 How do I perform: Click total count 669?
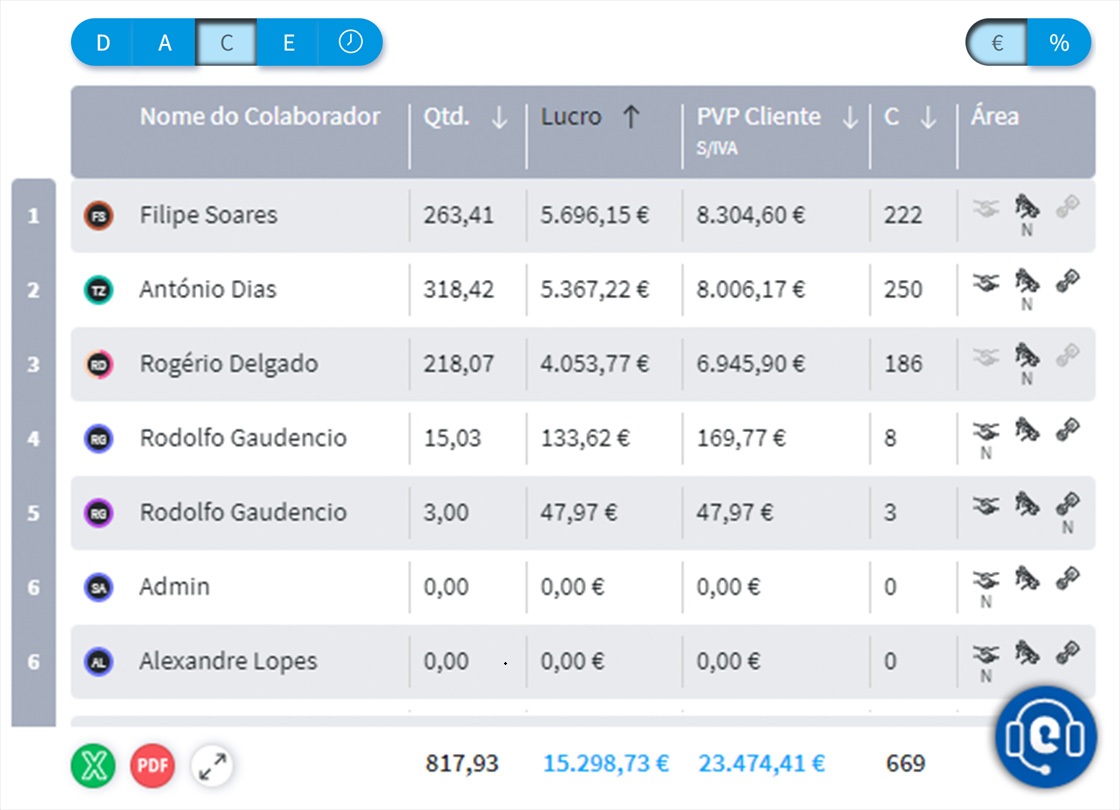[x=905, y=764]
